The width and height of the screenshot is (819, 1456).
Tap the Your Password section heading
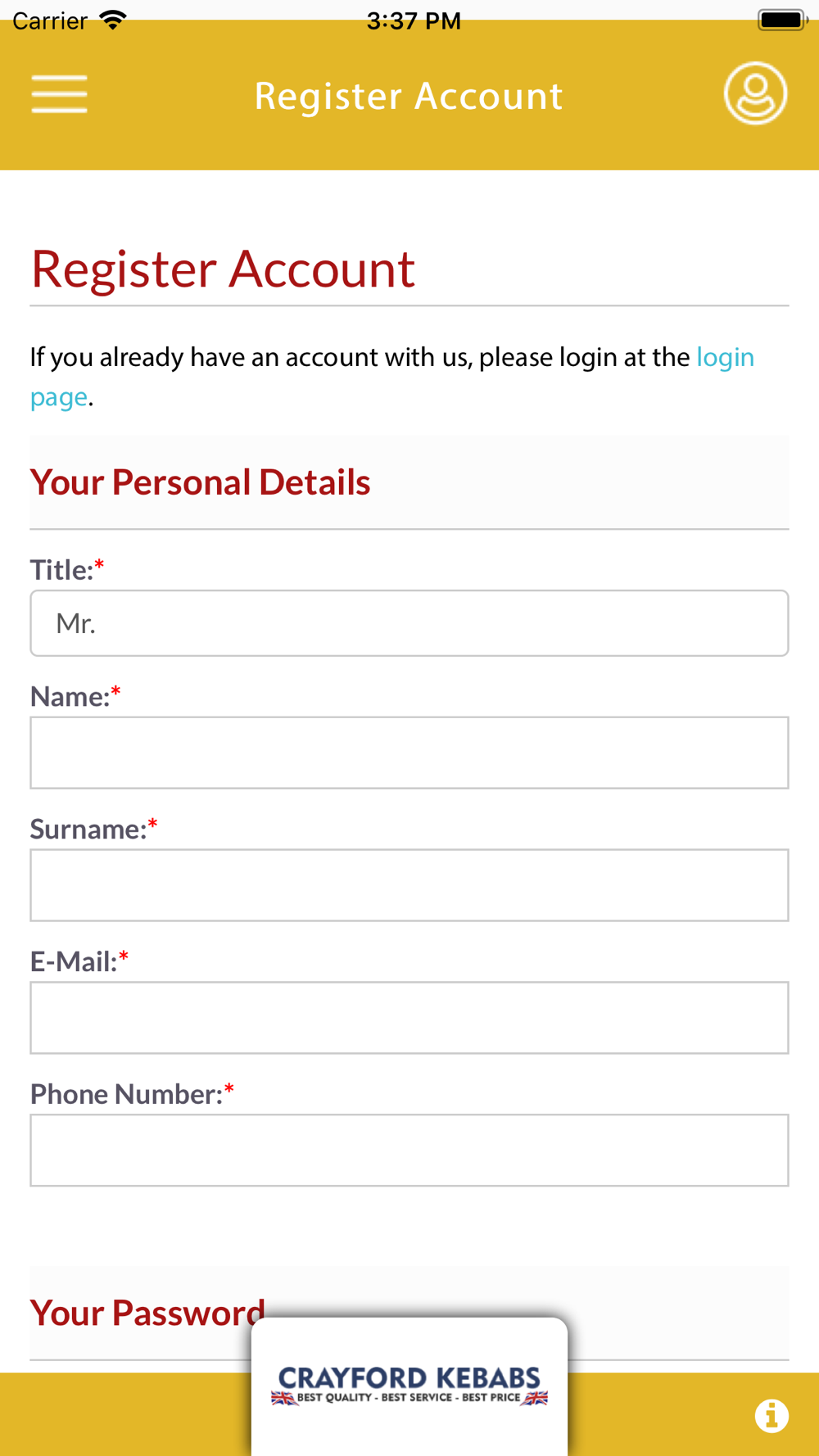pos(147,1313)
